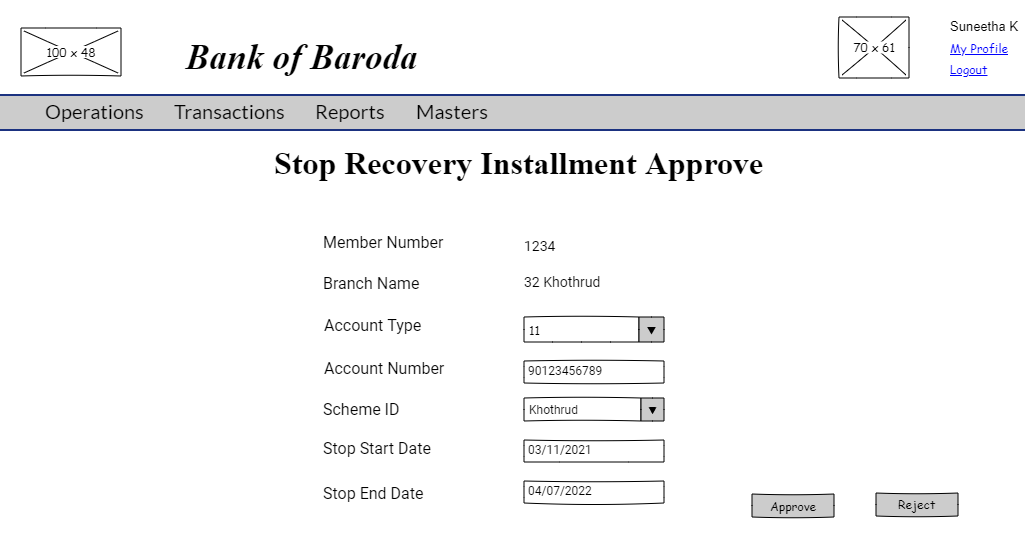Click the 100 × 48 logo placeholder image
Image resolution: width=1025 pixels, height=545 pixels.
(71, 52)
